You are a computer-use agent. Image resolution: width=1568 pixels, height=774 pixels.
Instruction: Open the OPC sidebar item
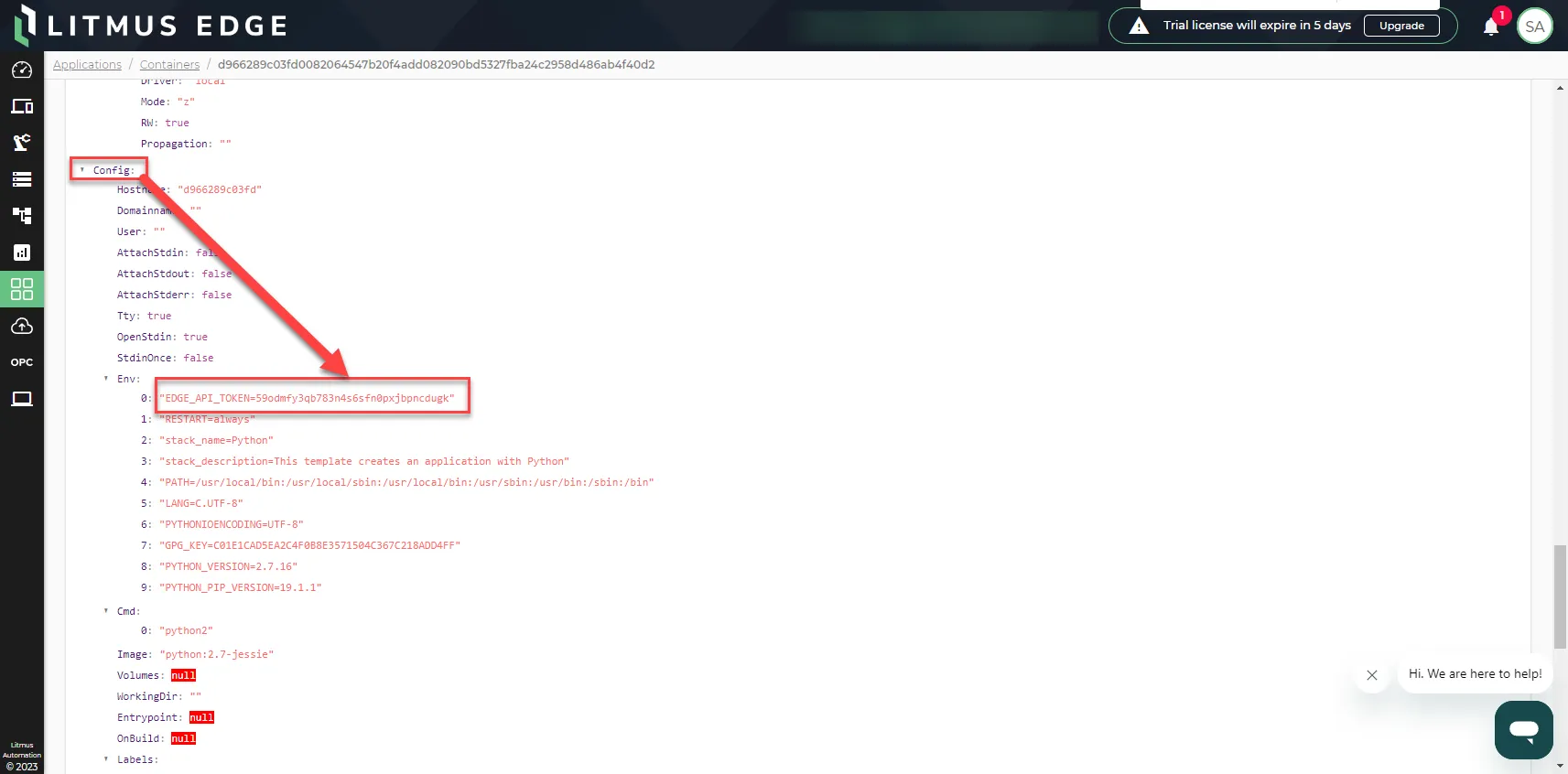22,362
